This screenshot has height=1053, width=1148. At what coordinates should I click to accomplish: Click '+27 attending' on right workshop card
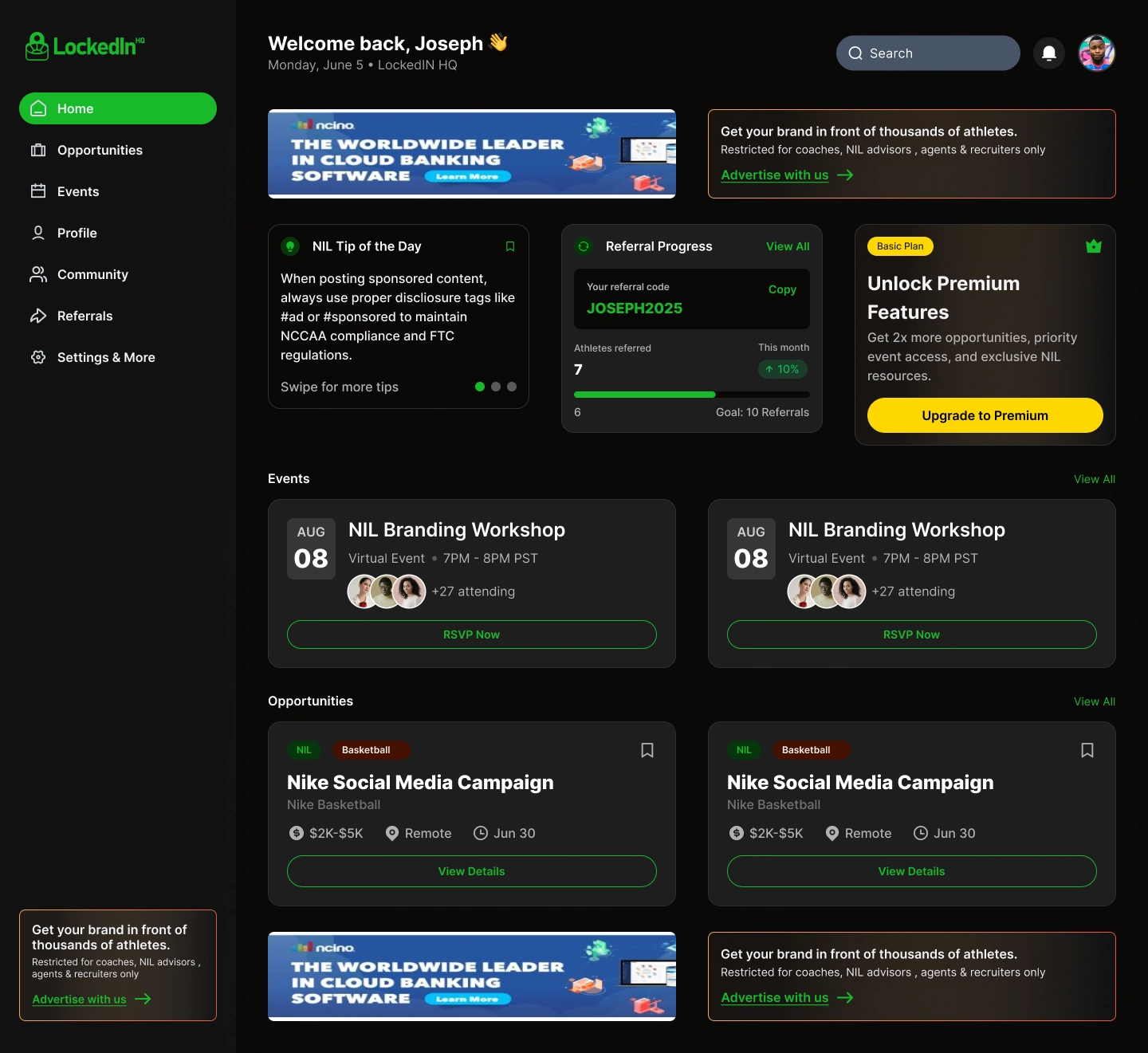tap(914, 591)
